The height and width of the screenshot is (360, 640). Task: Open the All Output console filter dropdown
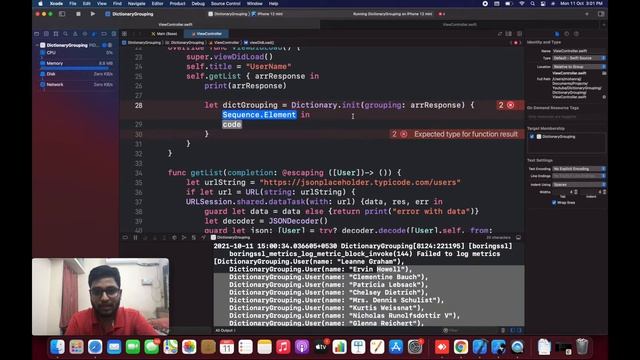point(226,330)
